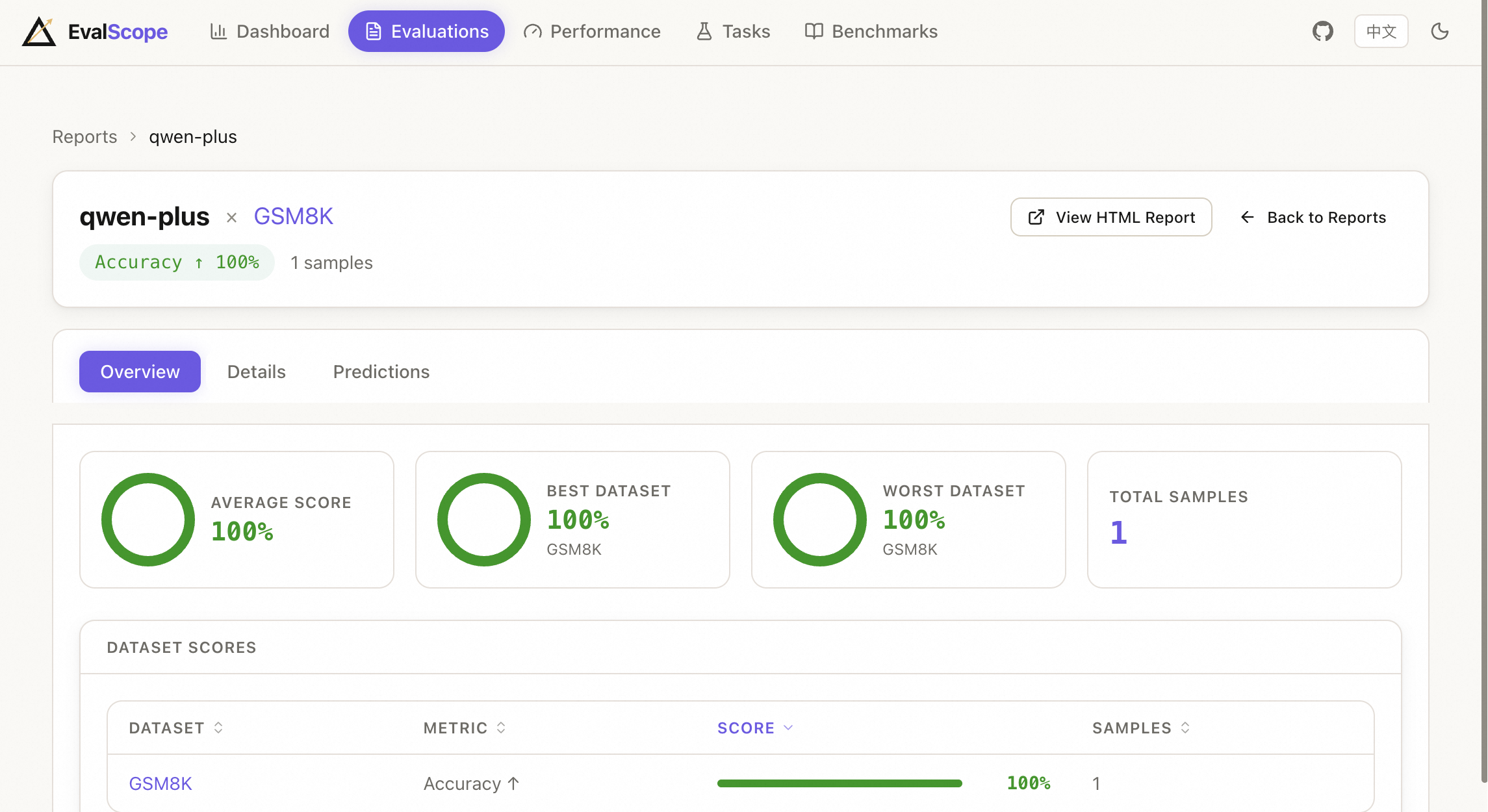Click the qwen-plus model title
The image size is (1488, 812).
coord(144,216)
